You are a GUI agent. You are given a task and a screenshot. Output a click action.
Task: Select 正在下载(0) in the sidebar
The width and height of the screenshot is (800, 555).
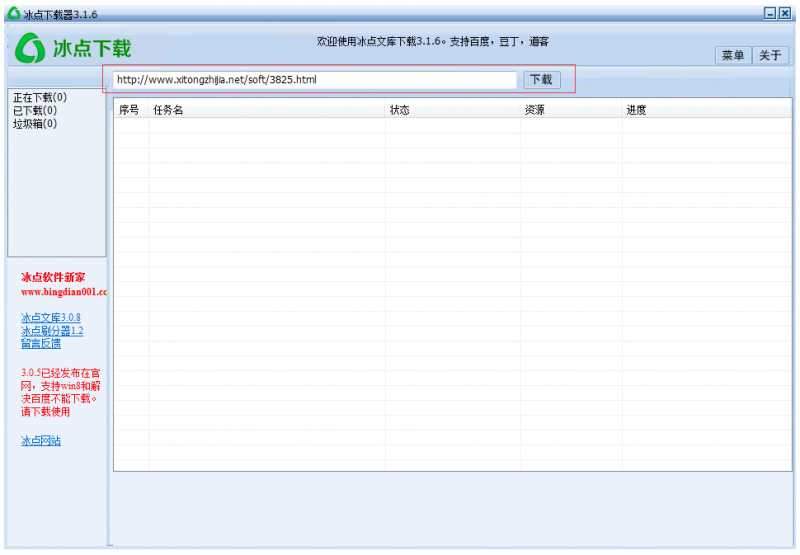tap(40, 97)
